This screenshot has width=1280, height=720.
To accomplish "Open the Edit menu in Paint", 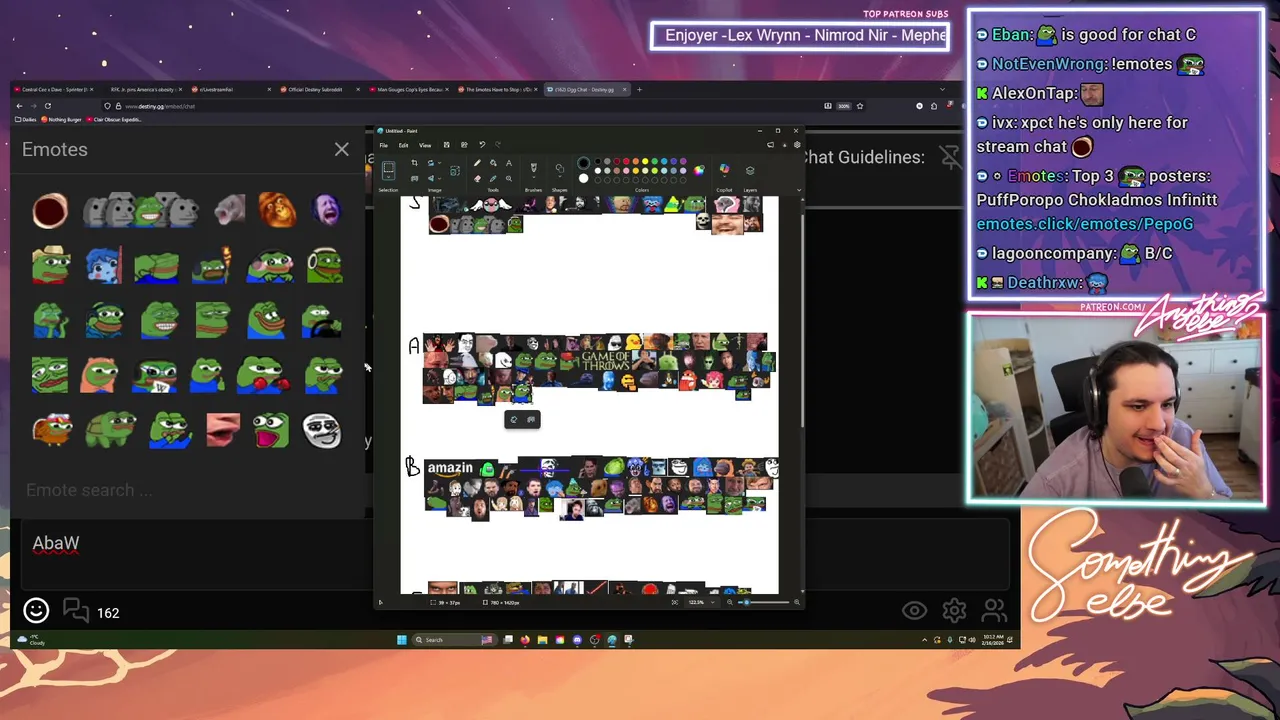I will [403, 145].
